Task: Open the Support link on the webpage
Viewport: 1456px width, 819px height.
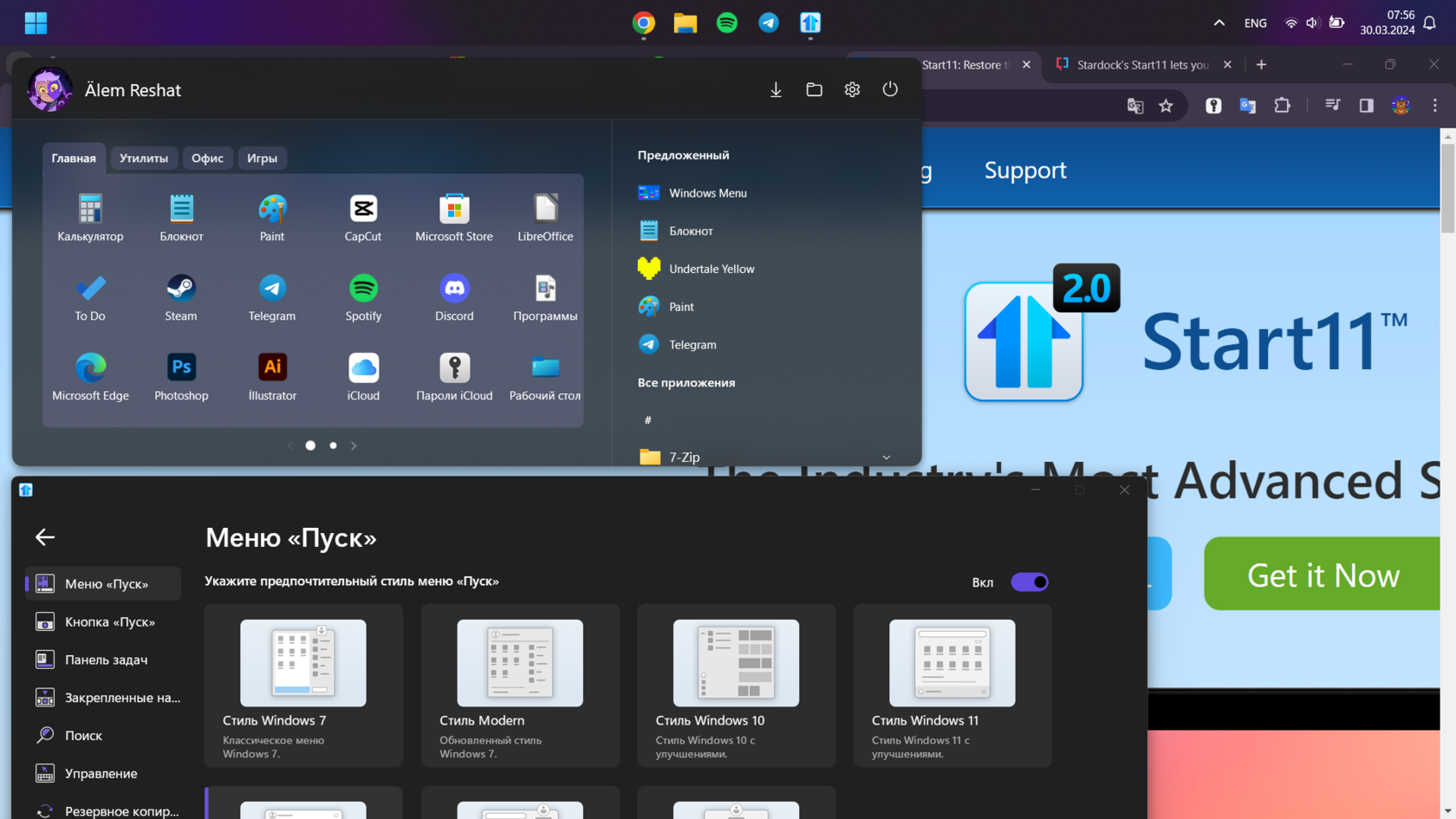Action: click(1025, 170)
